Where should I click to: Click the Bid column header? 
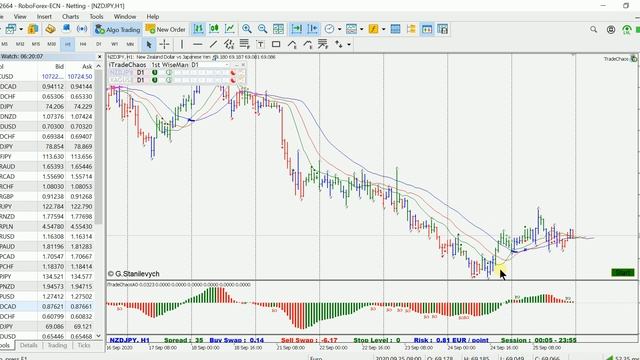(60, 67)
